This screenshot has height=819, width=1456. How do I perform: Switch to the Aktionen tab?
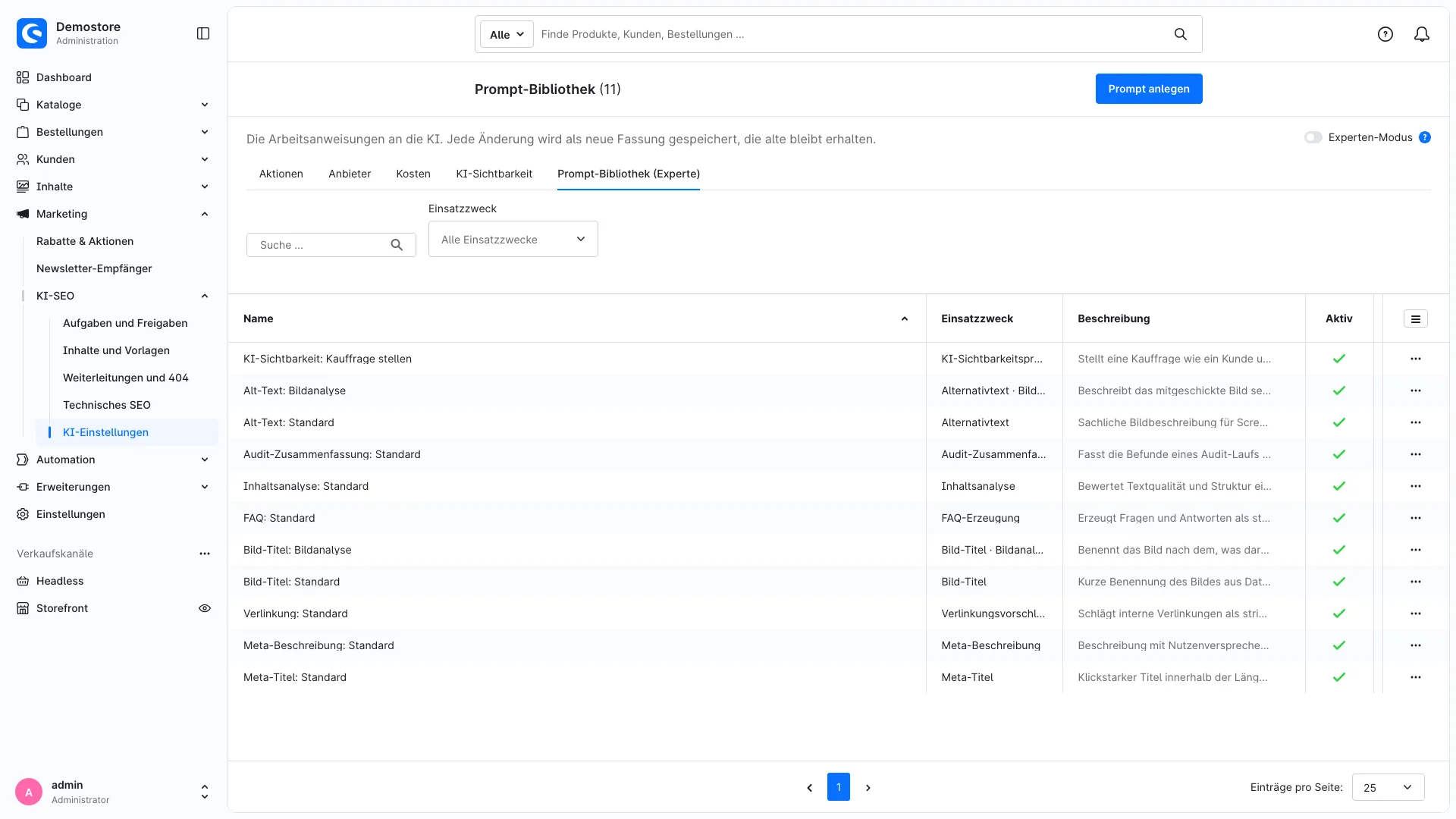click(x=281, y=174)
